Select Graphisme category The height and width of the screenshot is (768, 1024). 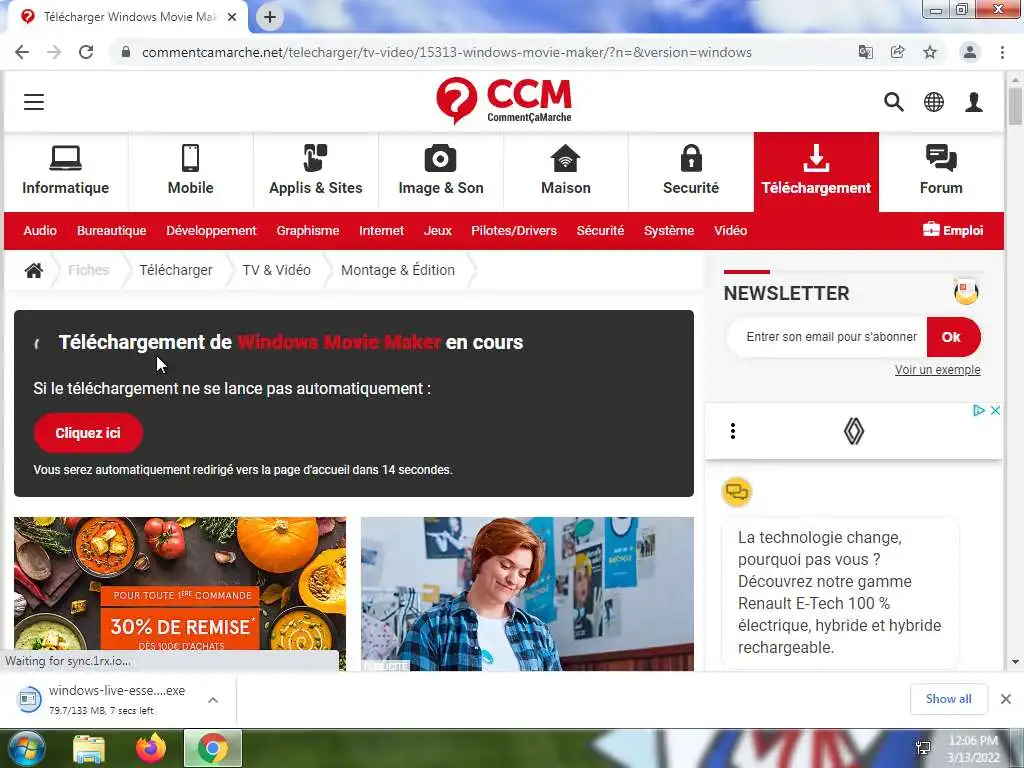click(x=308, y=231)
